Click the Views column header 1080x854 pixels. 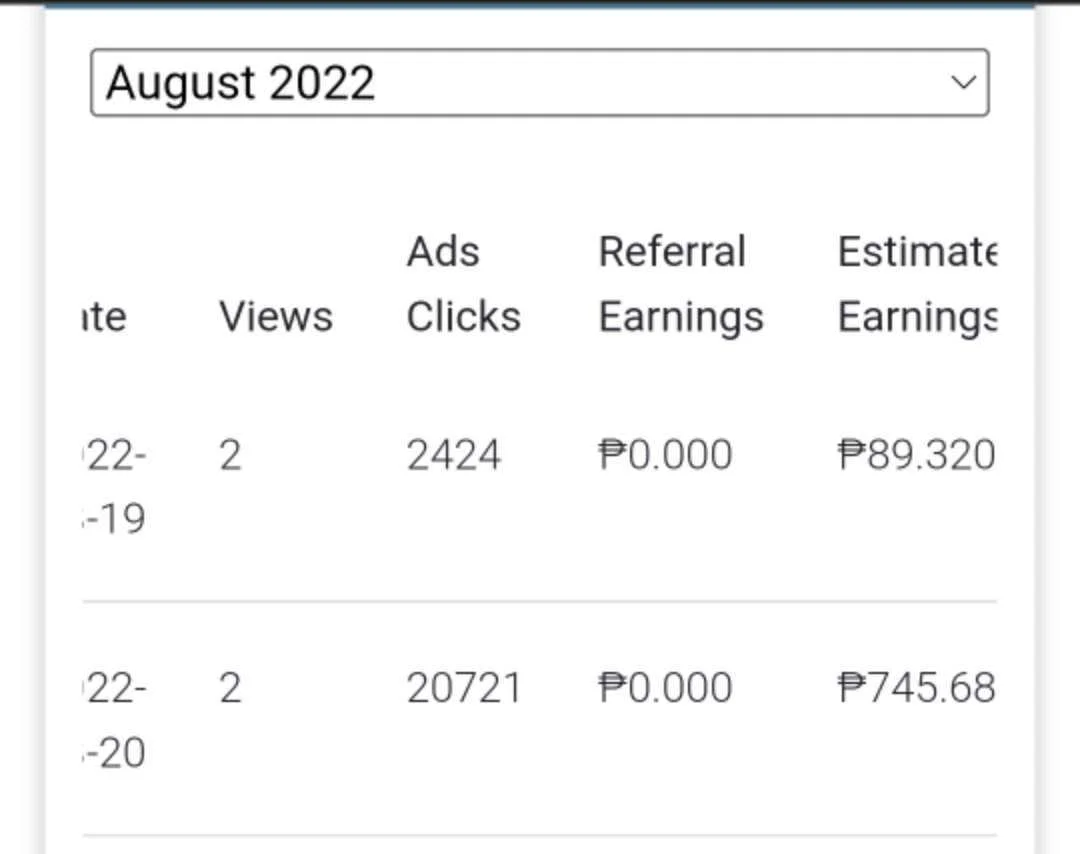(x=276, y=317)
